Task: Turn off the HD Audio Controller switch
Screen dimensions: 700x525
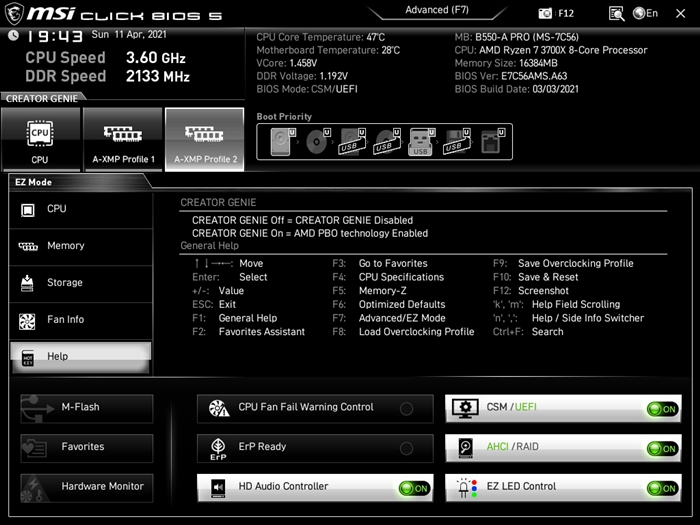Action: pyautogui.click(x=415, y=488)
